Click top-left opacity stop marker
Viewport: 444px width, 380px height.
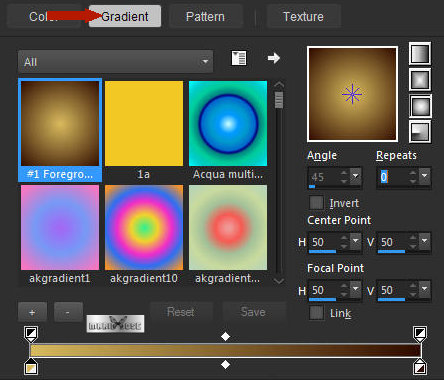click(x=31, y=334)
